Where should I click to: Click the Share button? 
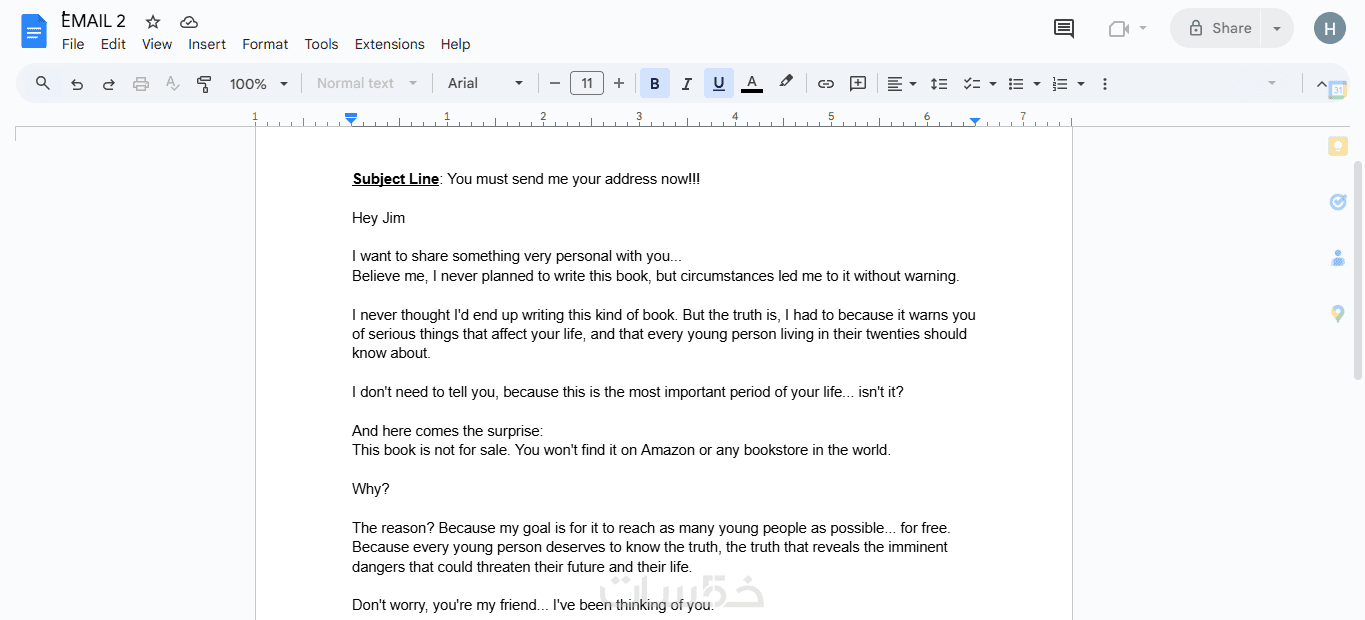tap(1217, 29)
